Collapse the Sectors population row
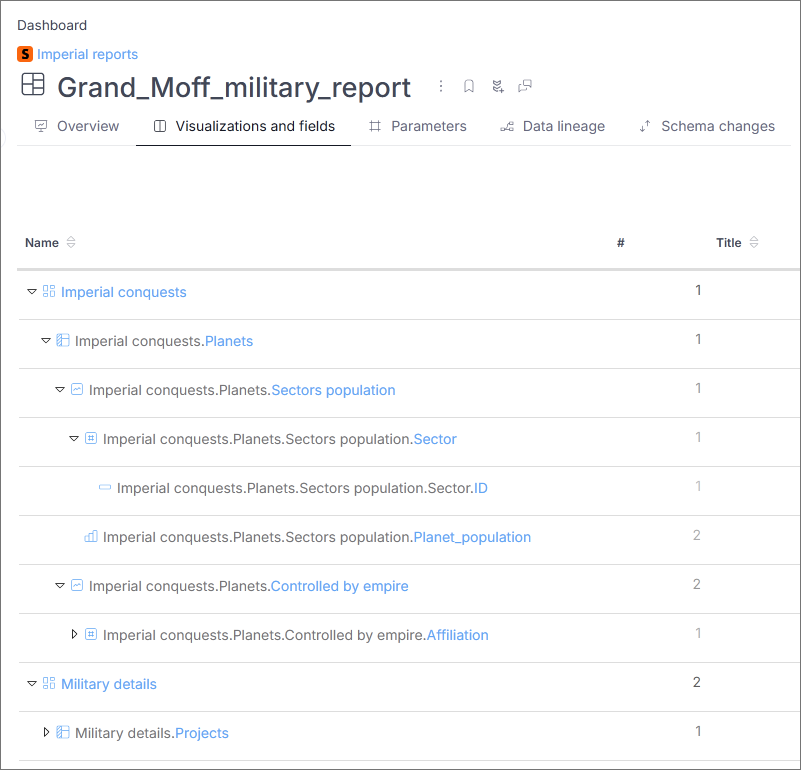This screenshot has height=770, width=801. pyautogui.click(x=60, y=390)
